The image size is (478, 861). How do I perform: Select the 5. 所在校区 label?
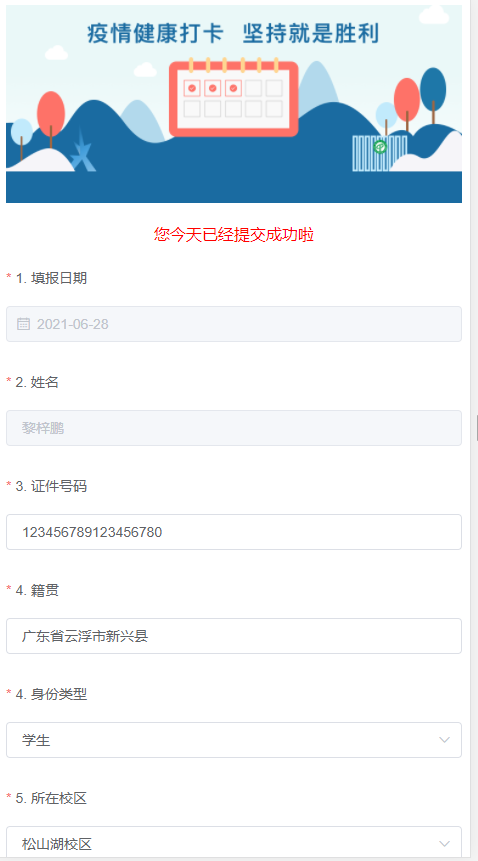coord(51,798)
